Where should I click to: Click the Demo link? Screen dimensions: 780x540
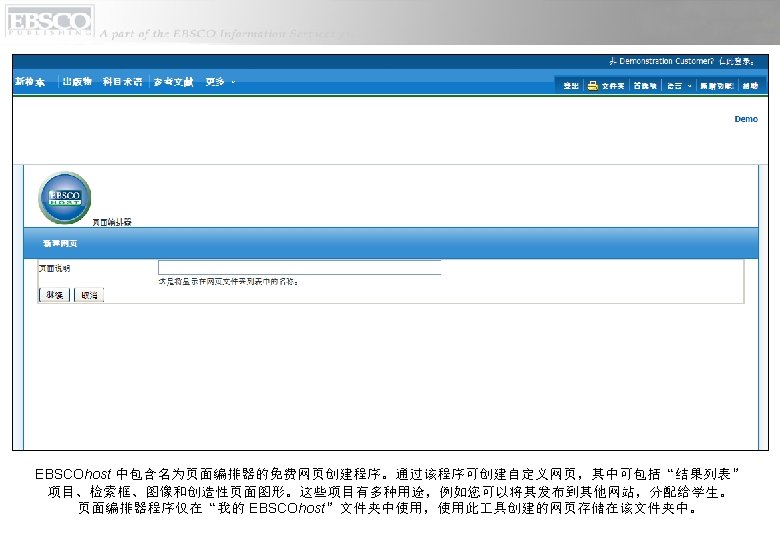click(746, 119)
